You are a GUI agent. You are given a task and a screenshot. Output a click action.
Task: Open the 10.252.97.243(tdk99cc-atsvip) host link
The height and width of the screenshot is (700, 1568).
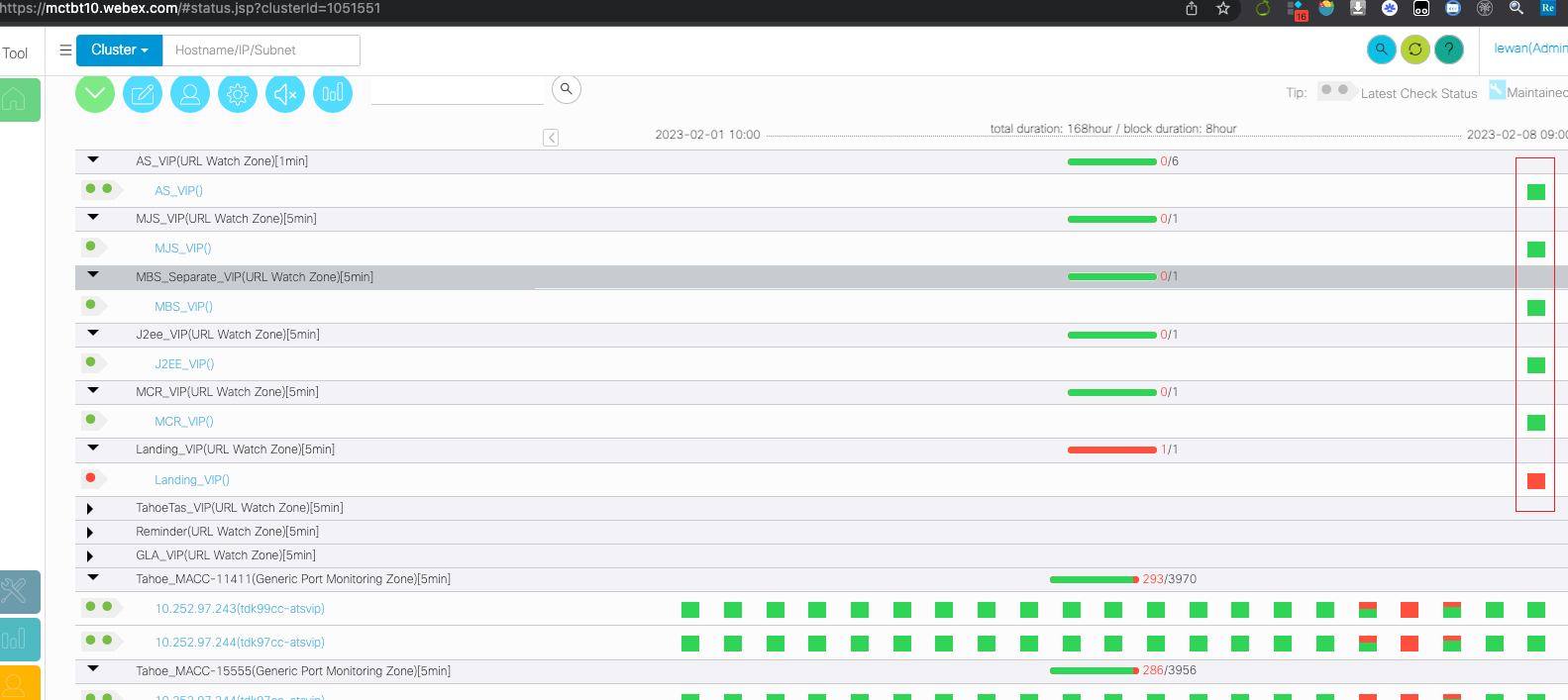click(240, 609)
